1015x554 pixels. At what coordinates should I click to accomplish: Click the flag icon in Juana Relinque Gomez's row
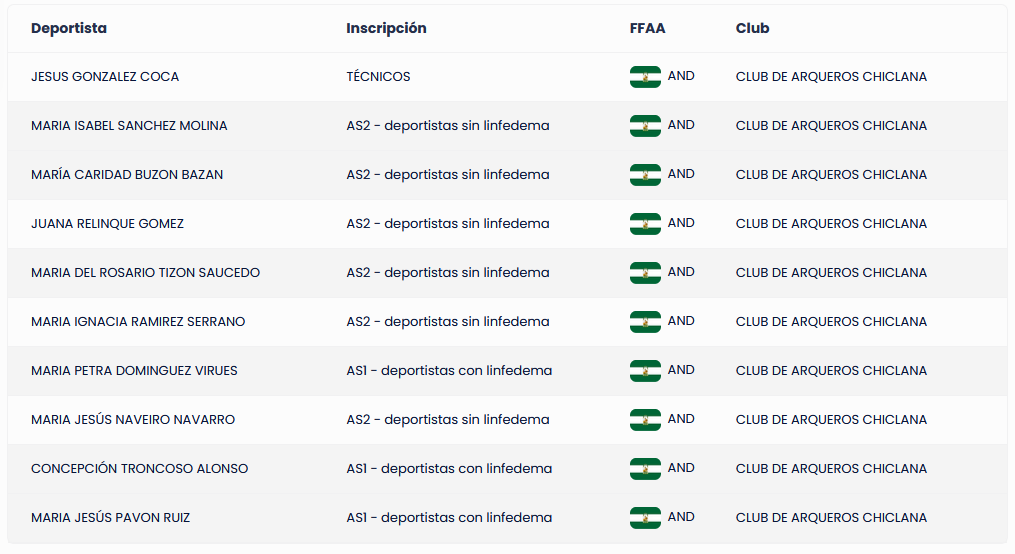coord(645,224)
